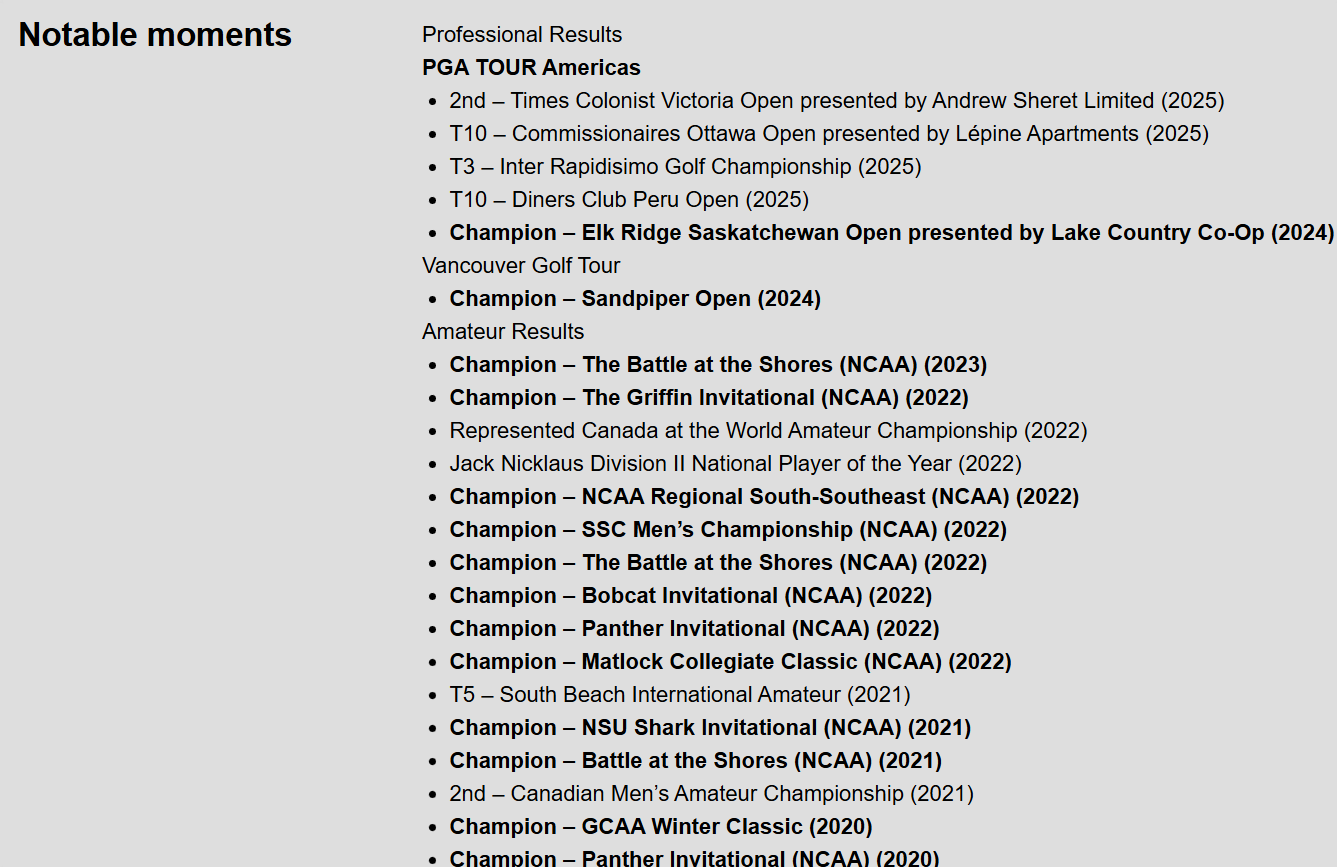The width and height of the screenshot is (1337, 867).
Task: Click Elk Ridge Saskatchewan Open champion entry
Action: [x=891, y=233]
